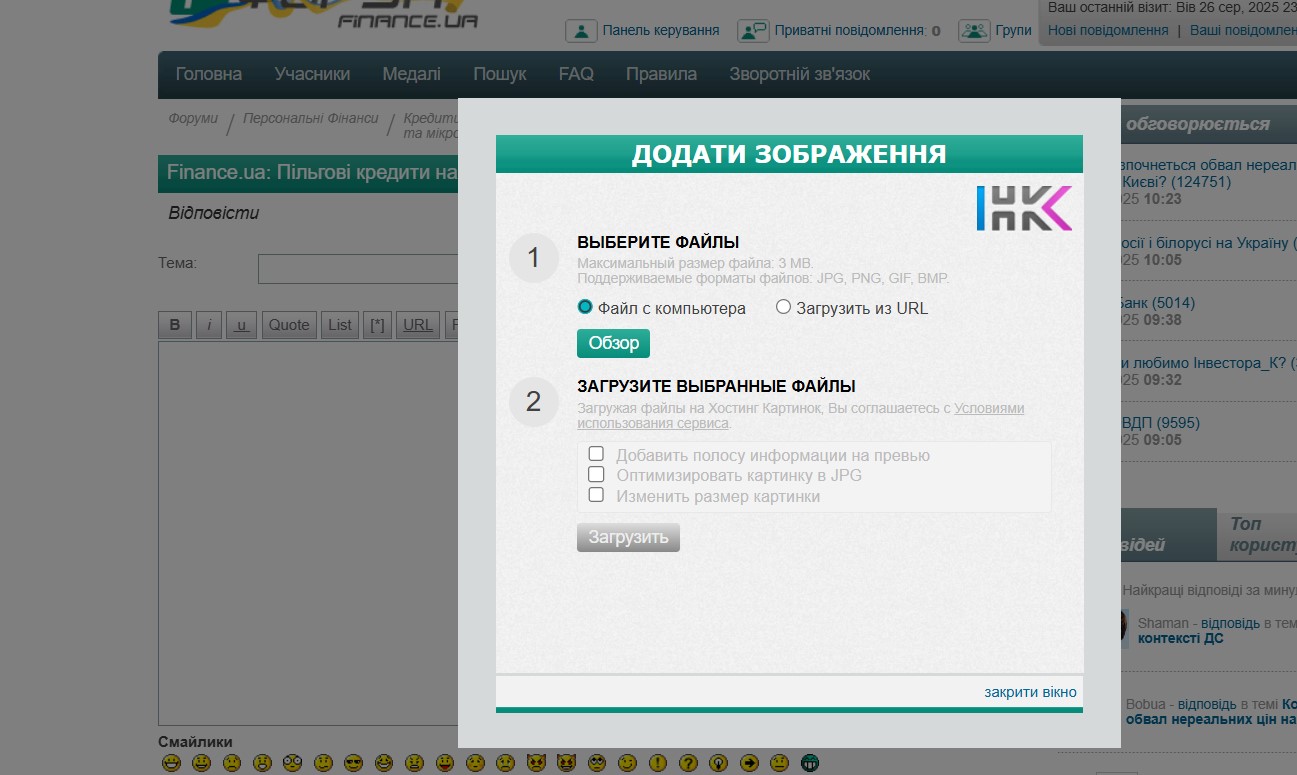Open Медалі in the navigation bar
1297x775 pixels.
(x=411, y=74)
